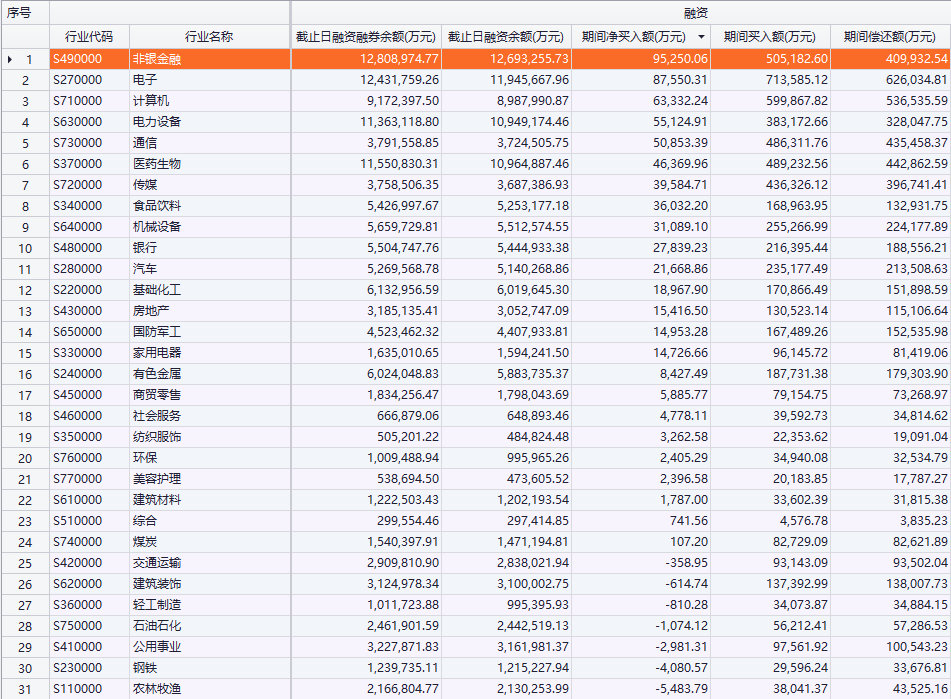Viewport: 951px width, 699px height.
Task: Sort by 行业代码 column header
Action: point(89,37)
